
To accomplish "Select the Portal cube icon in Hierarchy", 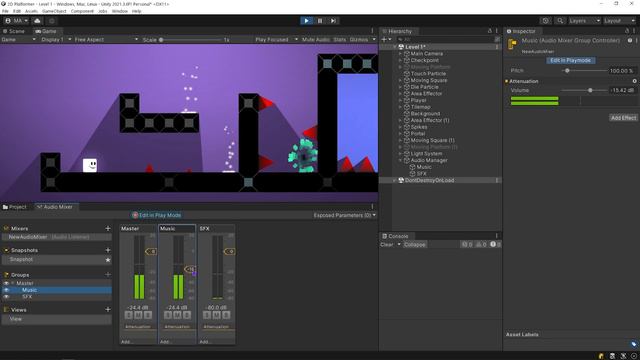I will tap(407, 134).
